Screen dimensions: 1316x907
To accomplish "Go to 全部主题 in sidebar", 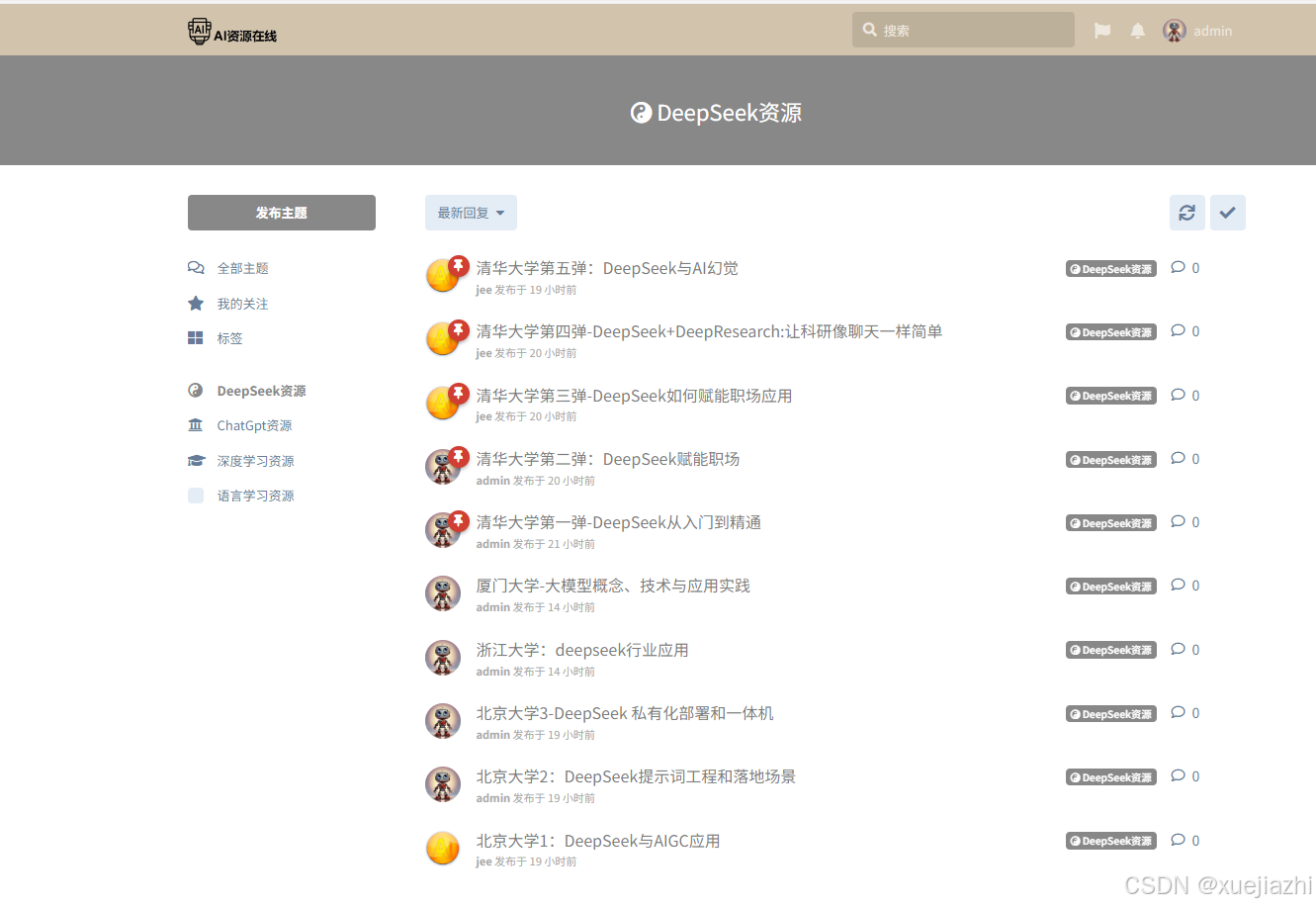I will (242, 268).
